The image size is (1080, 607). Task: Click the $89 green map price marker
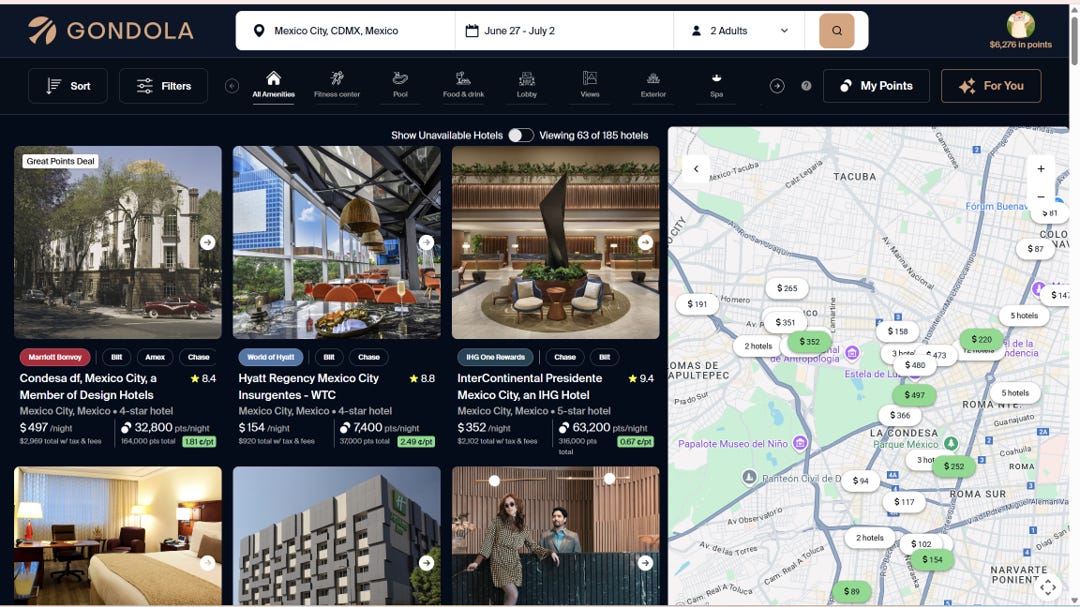click(851, 591)
